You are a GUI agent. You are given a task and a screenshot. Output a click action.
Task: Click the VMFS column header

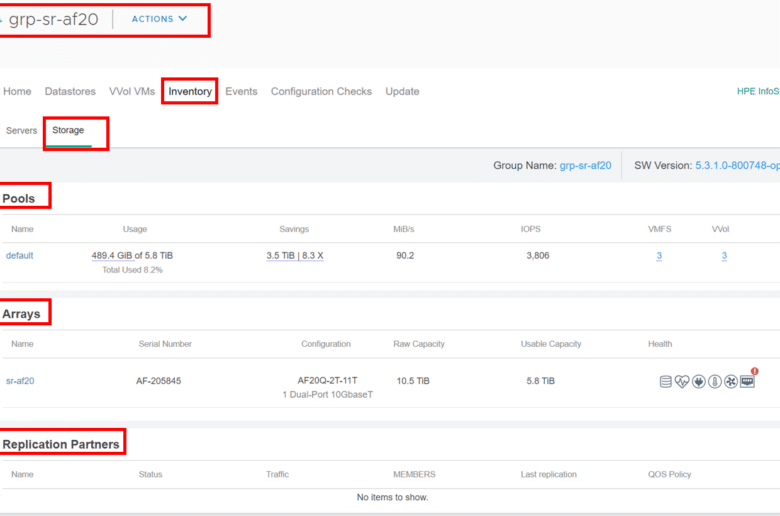pos(660,229)
